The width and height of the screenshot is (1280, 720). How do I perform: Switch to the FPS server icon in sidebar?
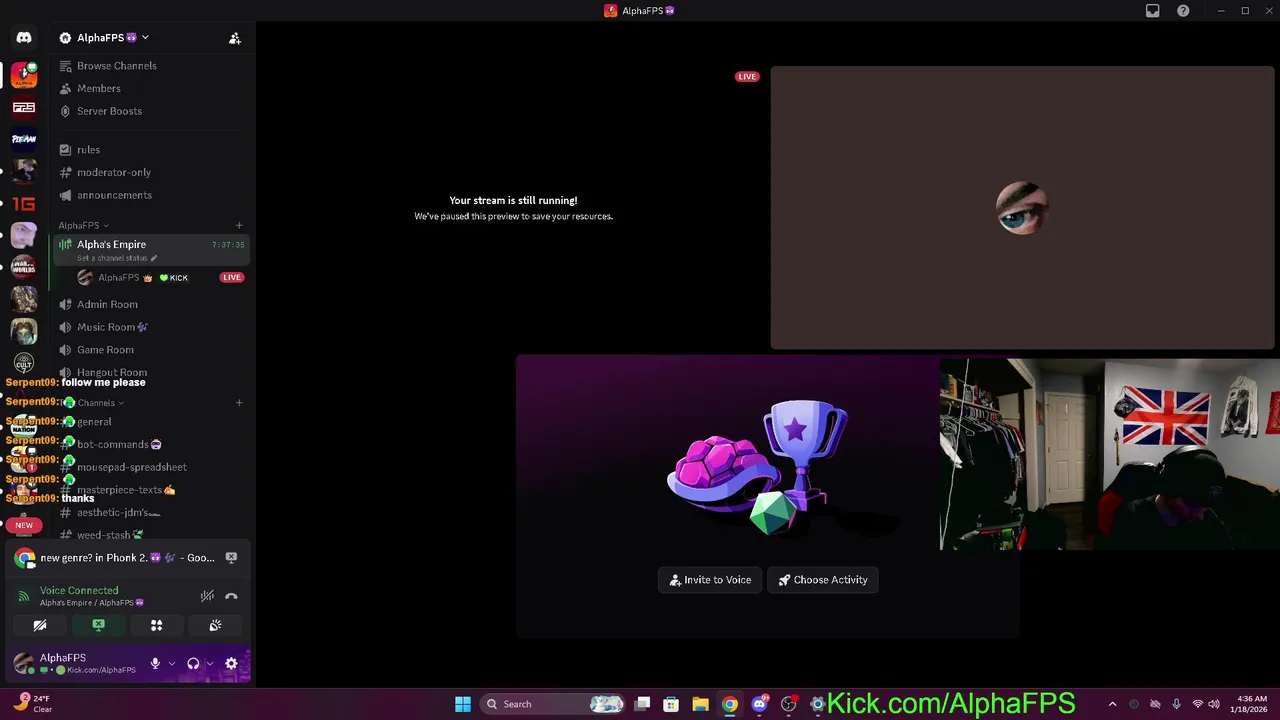click(x=24, y=107)
